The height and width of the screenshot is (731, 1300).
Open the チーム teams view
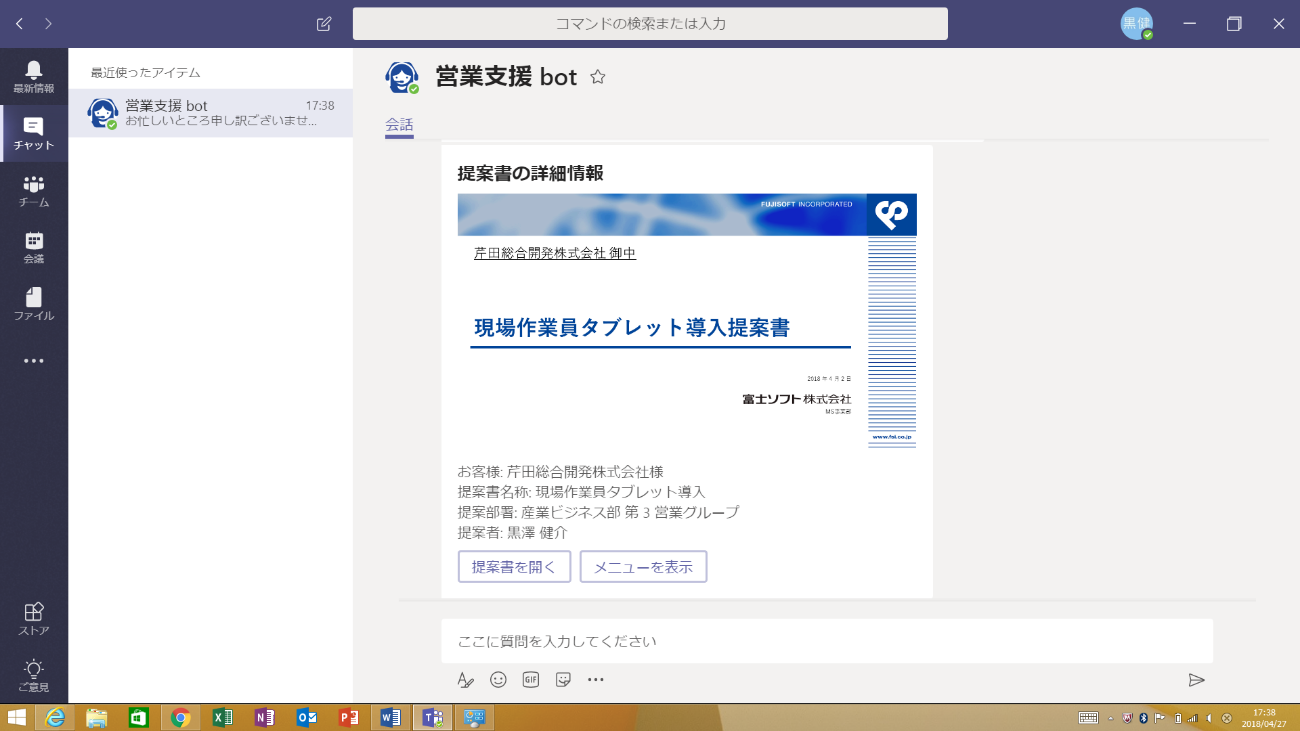click(34, 190)
